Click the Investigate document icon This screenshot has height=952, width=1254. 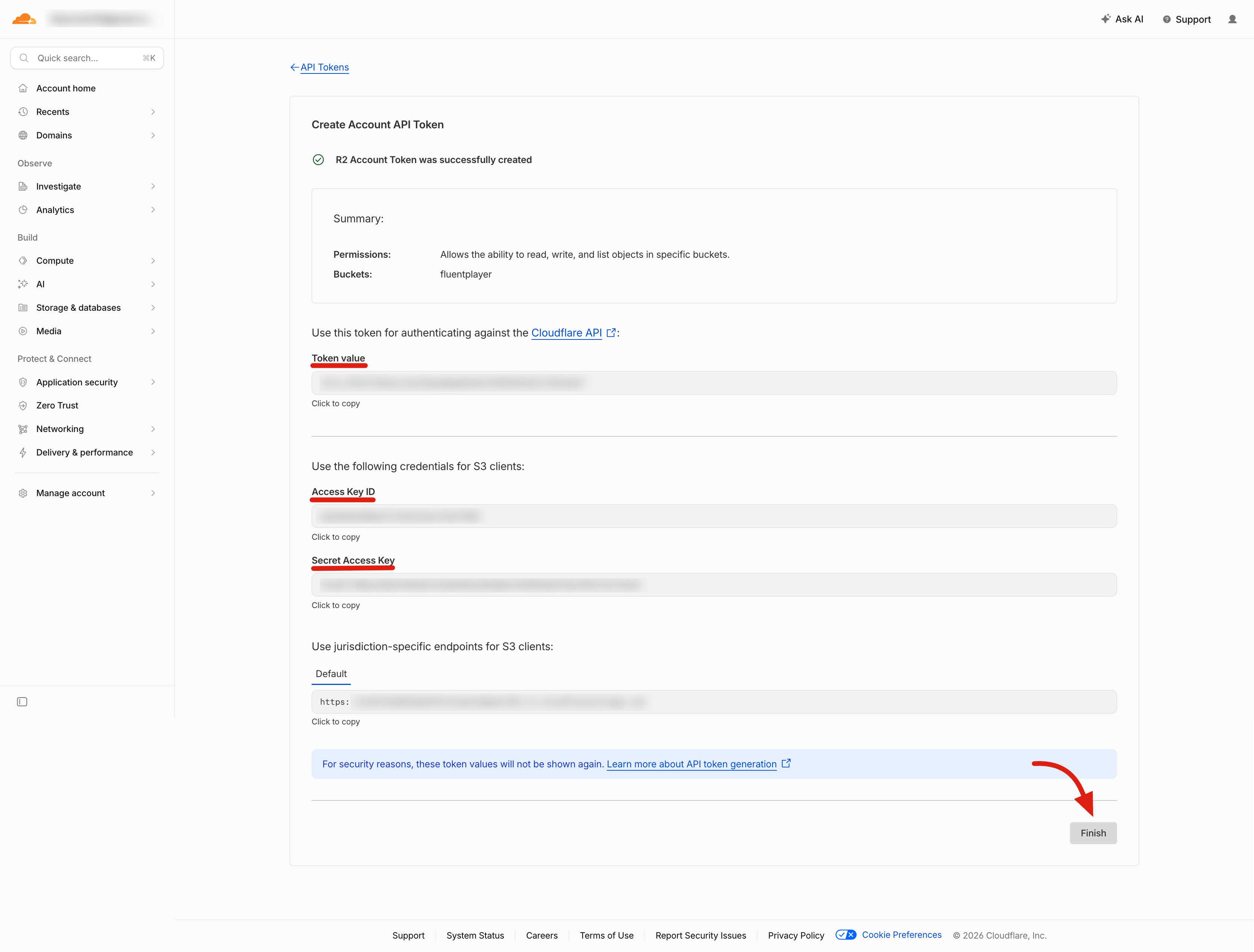point(23,187)
